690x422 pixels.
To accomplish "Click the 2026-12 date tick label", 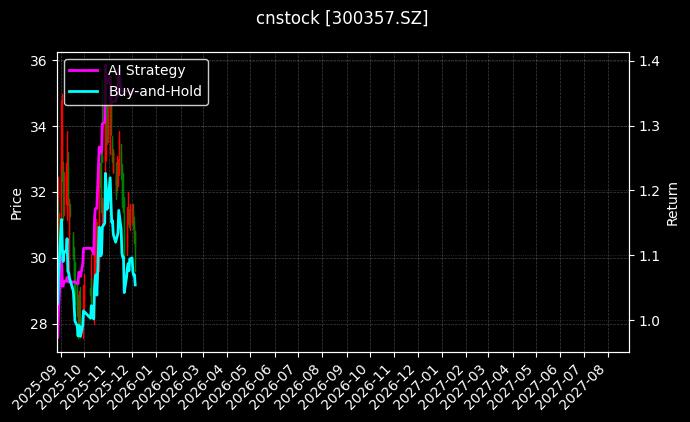I will click(x=393, y=387).
